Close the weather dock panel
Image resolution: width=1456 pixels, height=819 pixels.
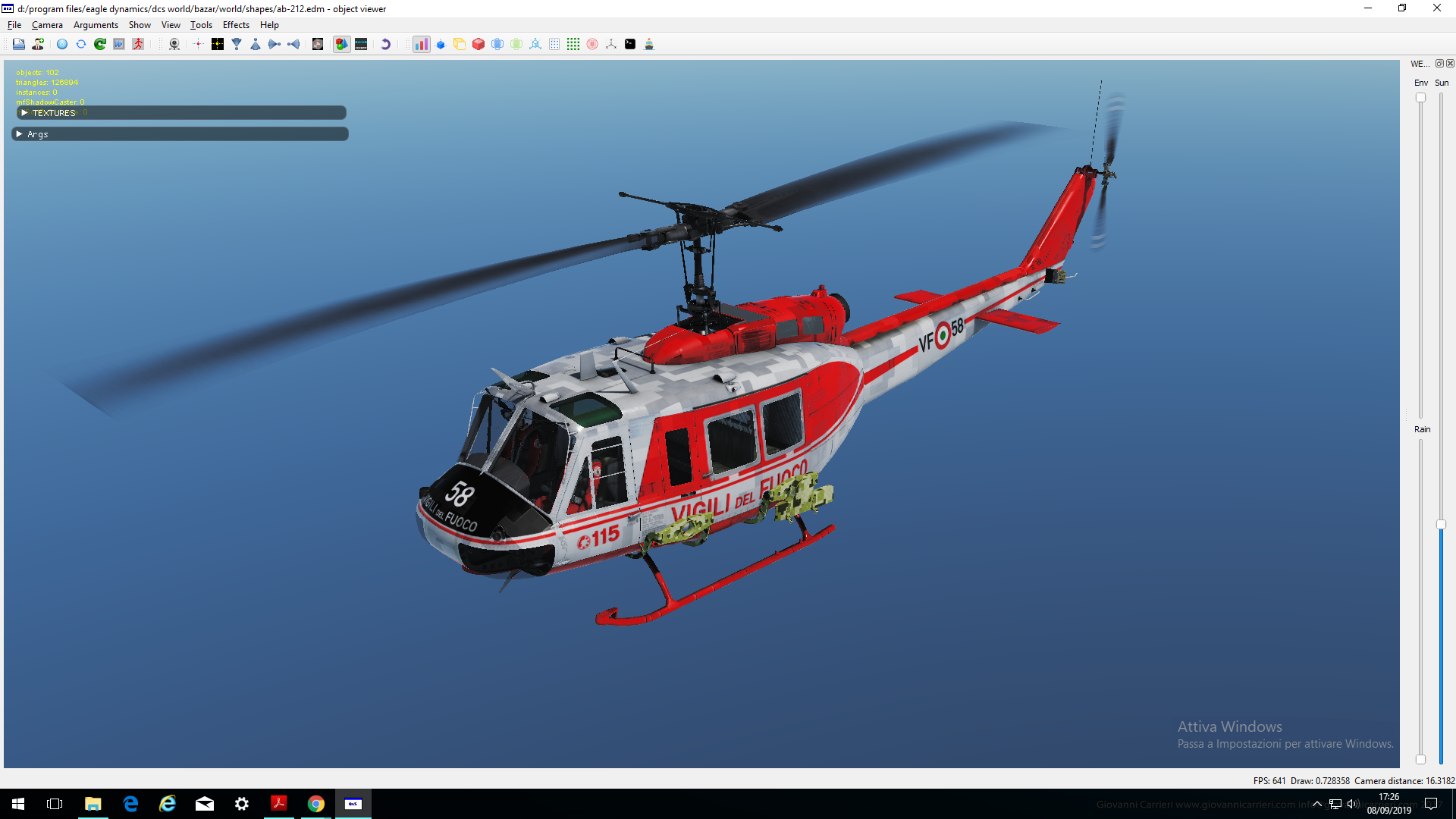tap(1450, 64)
